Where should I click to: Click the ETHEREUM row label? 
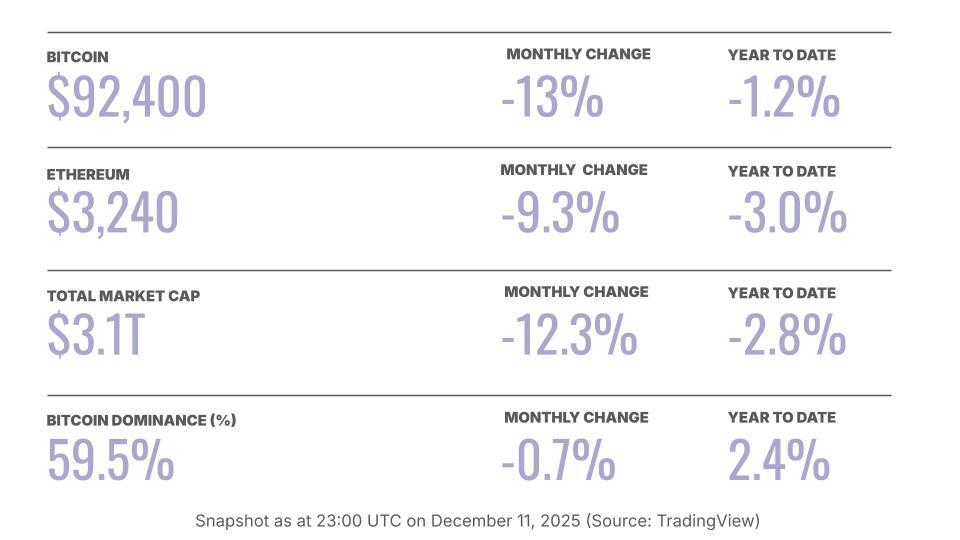click(x=88, y=174)
